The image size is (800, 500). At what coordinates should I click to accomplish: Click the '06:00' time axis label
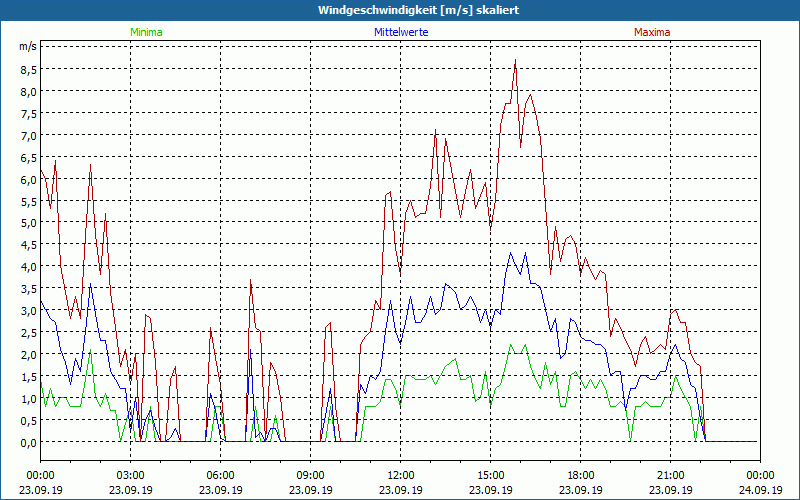point(220,476)
